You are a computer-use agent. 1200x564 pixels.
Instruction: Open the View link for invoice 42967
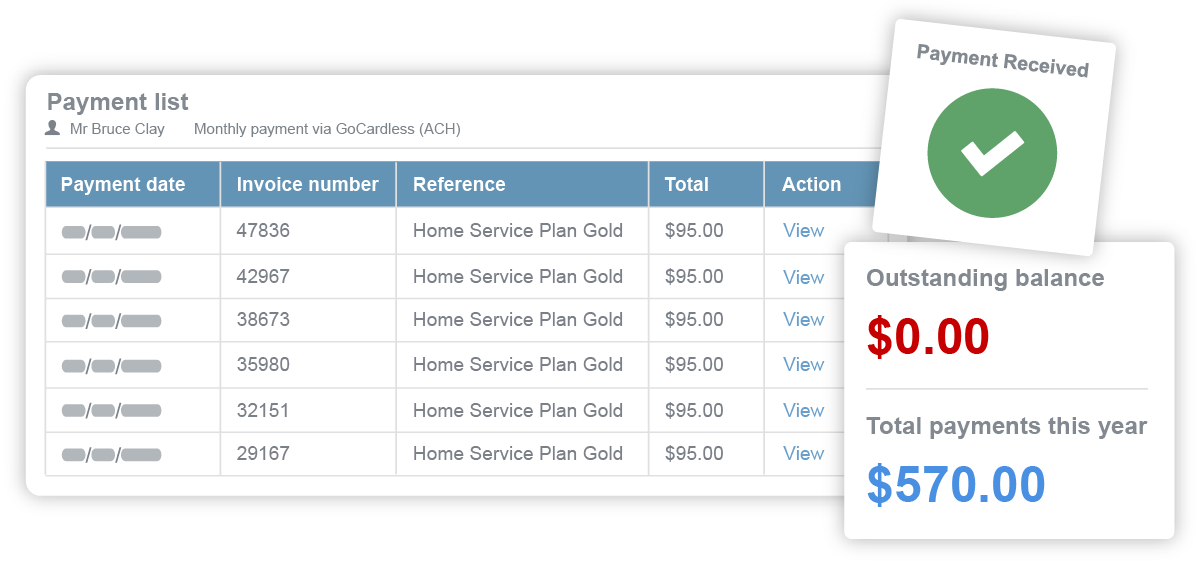[x=803, y=277]
